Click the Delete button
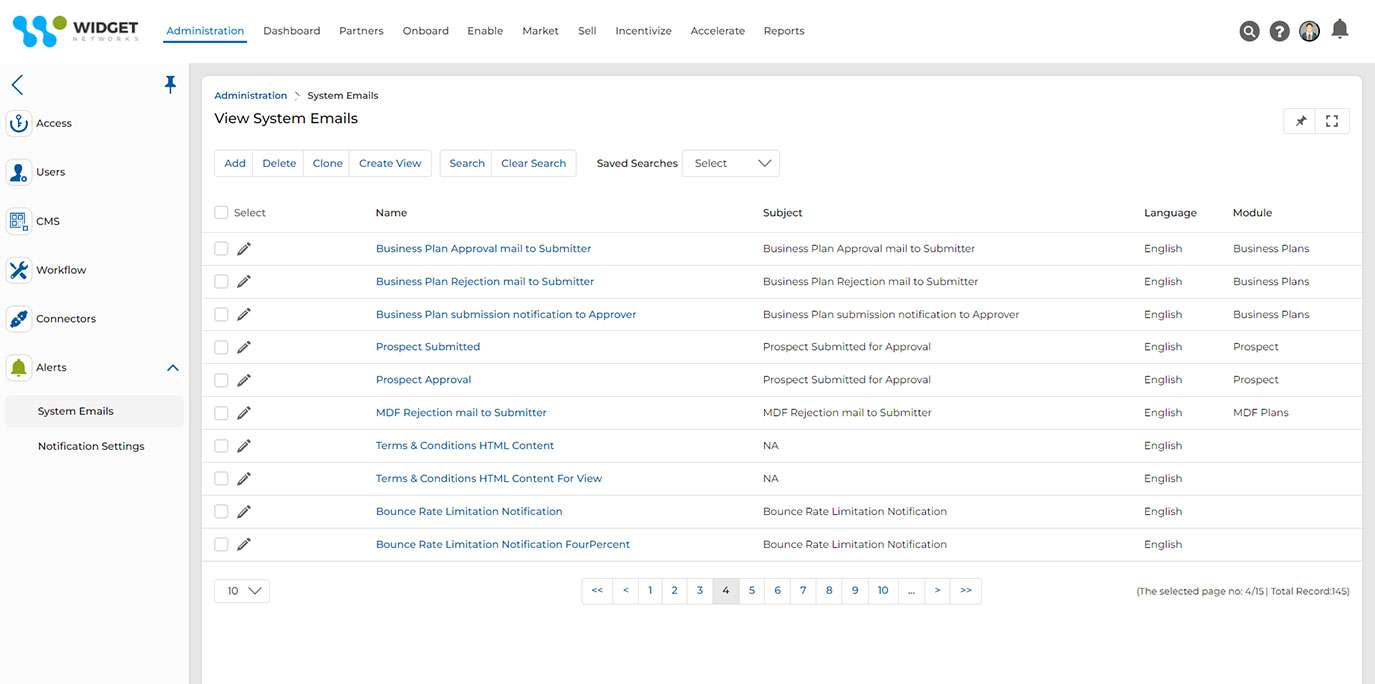 coord(279,163)
